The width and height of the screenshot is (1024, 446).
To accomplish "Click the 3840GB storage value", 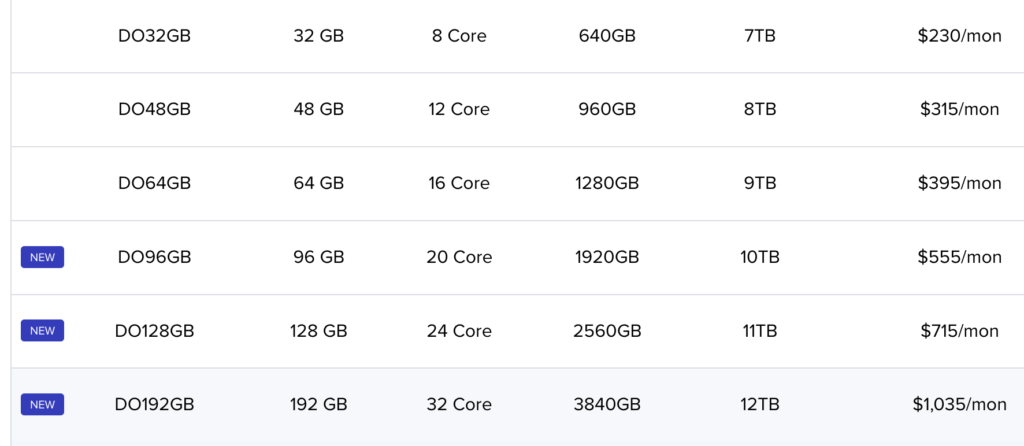I will 607,405.
